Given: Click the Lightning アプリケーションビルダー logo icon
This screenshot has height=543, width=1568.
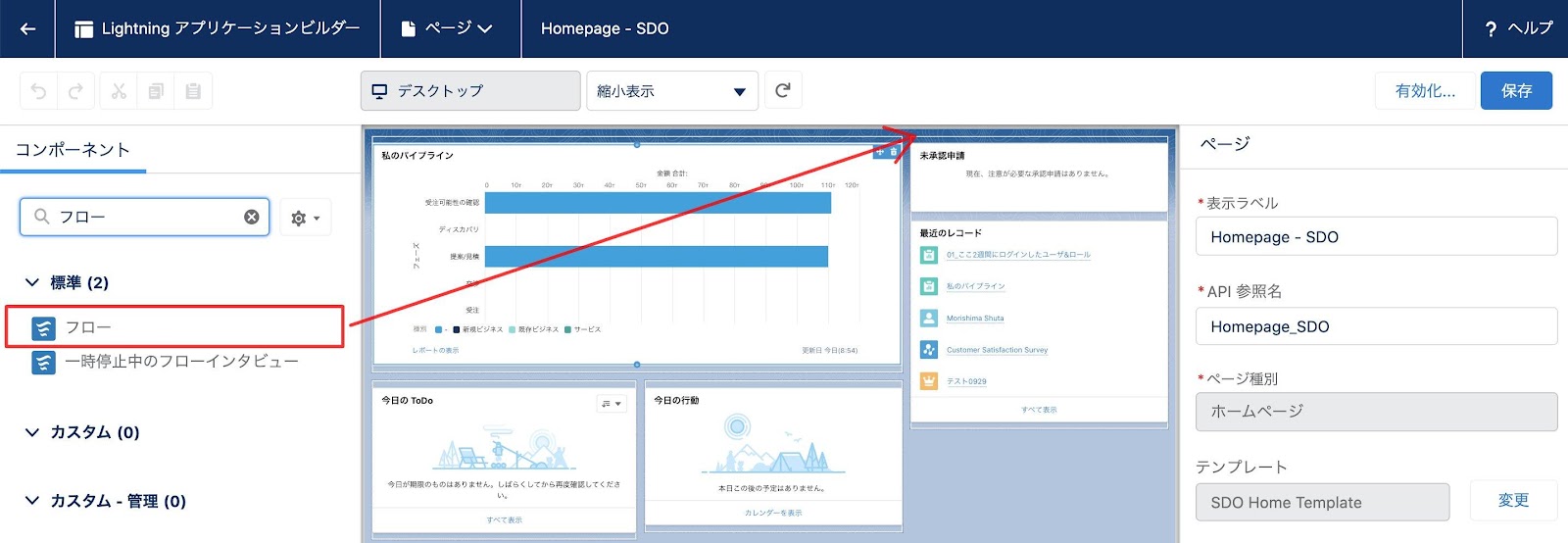Looking at the screenshot, I should [x=84, y=29].
